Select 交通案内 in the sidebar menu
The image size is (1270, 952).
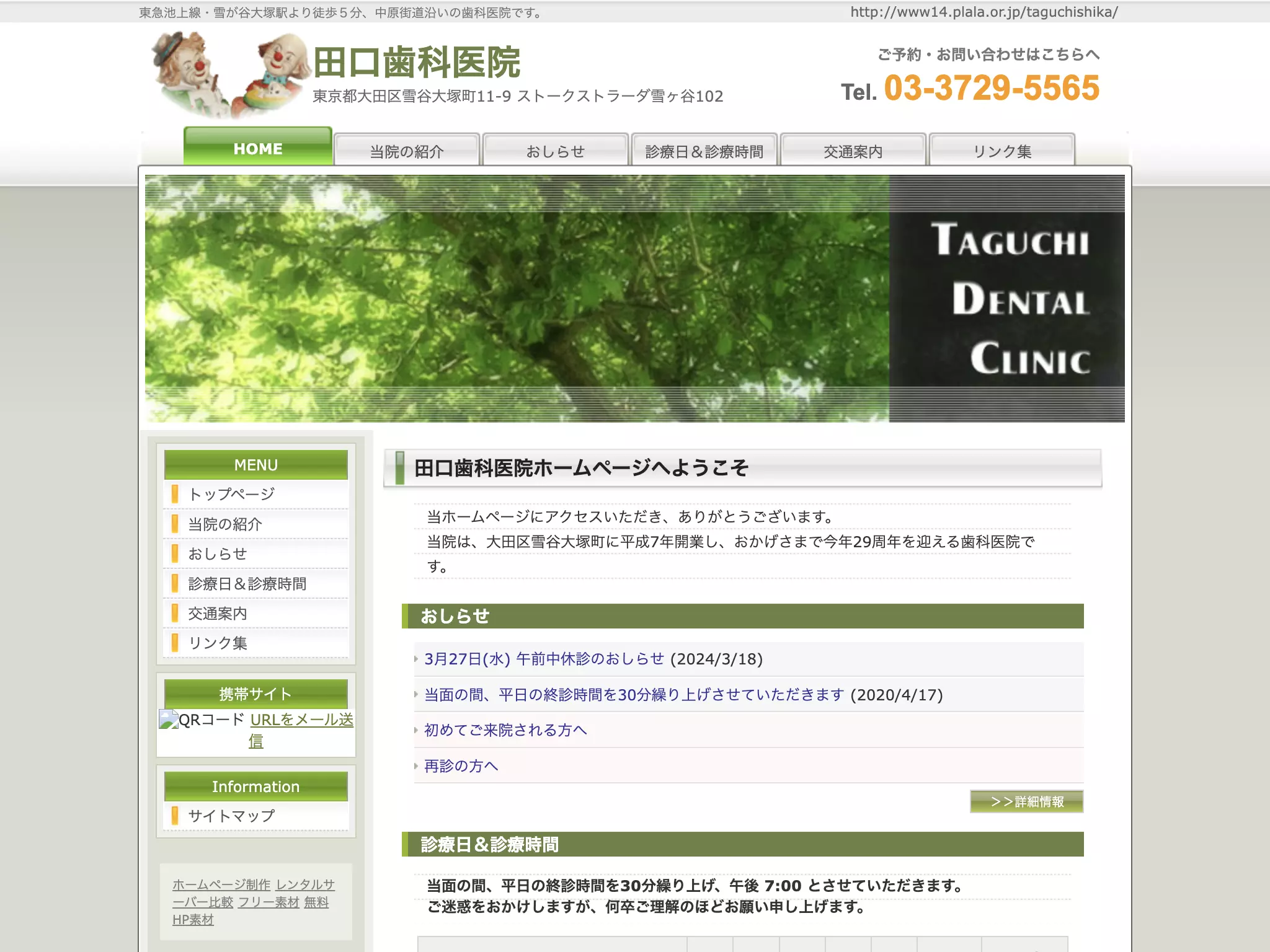(x=256, y=613)
